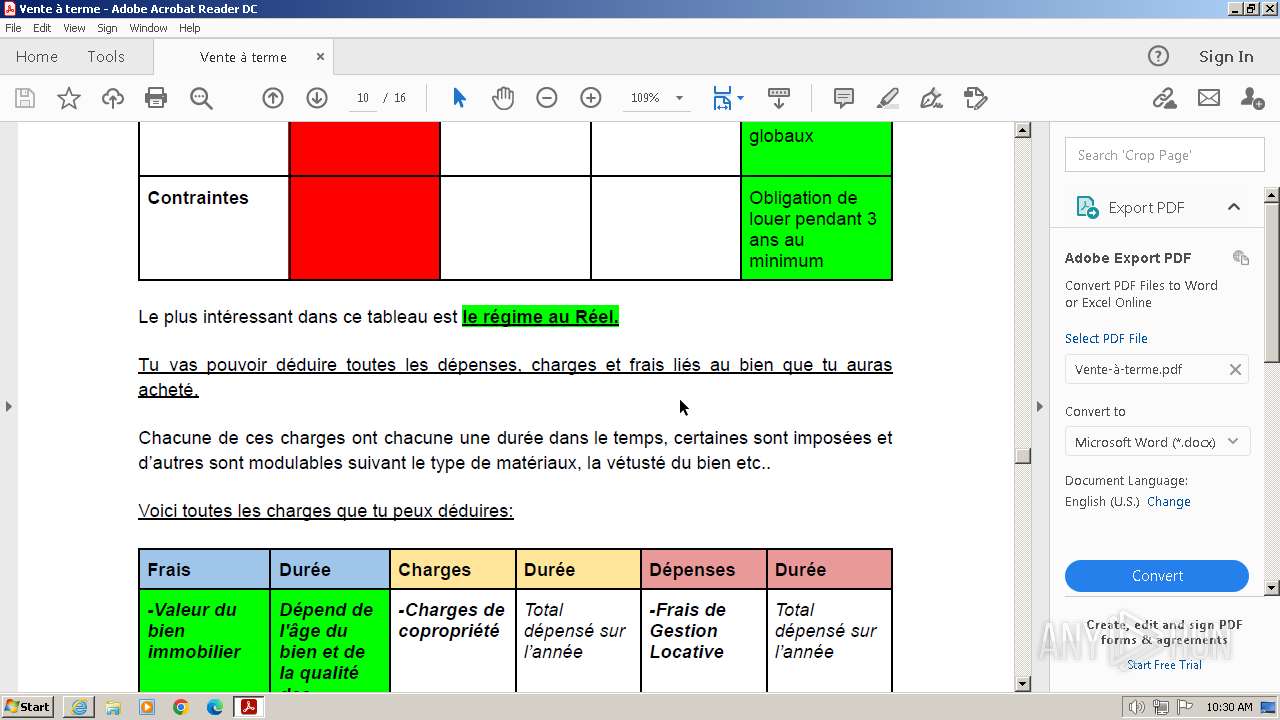Open the File menu

13,28
